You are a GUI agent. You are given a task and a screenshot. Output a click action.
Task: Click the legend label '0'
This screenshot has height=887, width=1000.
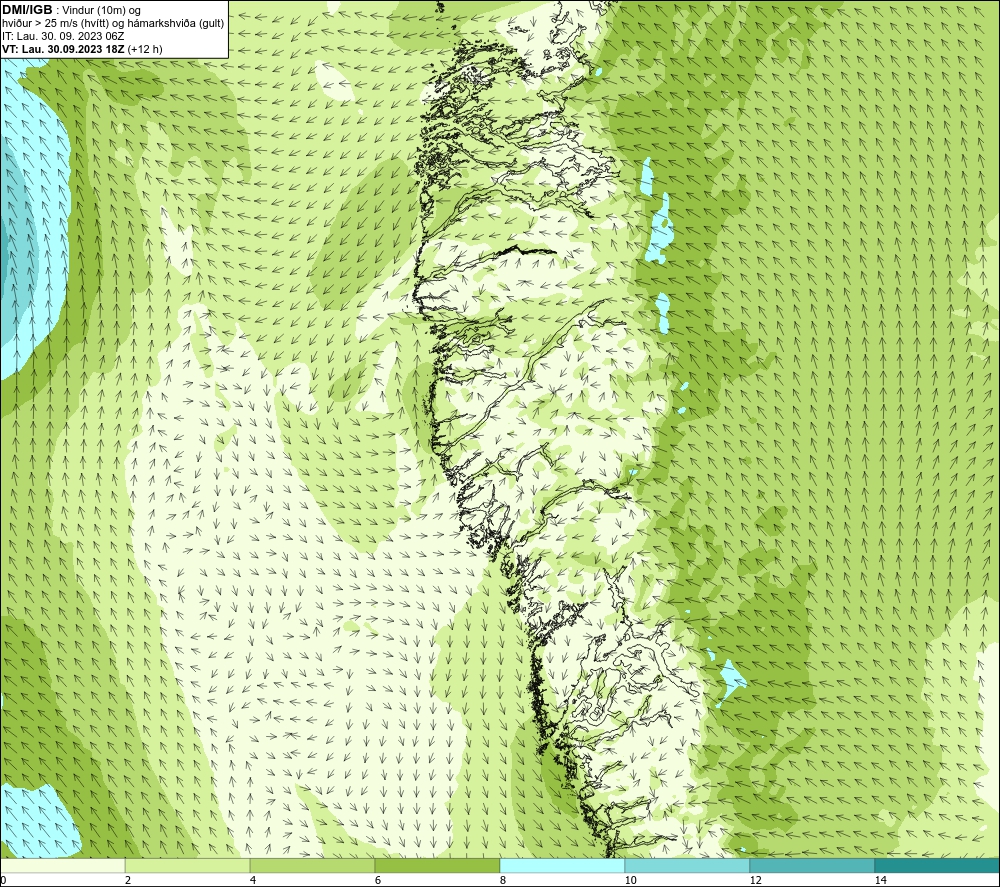coord(3,880)
